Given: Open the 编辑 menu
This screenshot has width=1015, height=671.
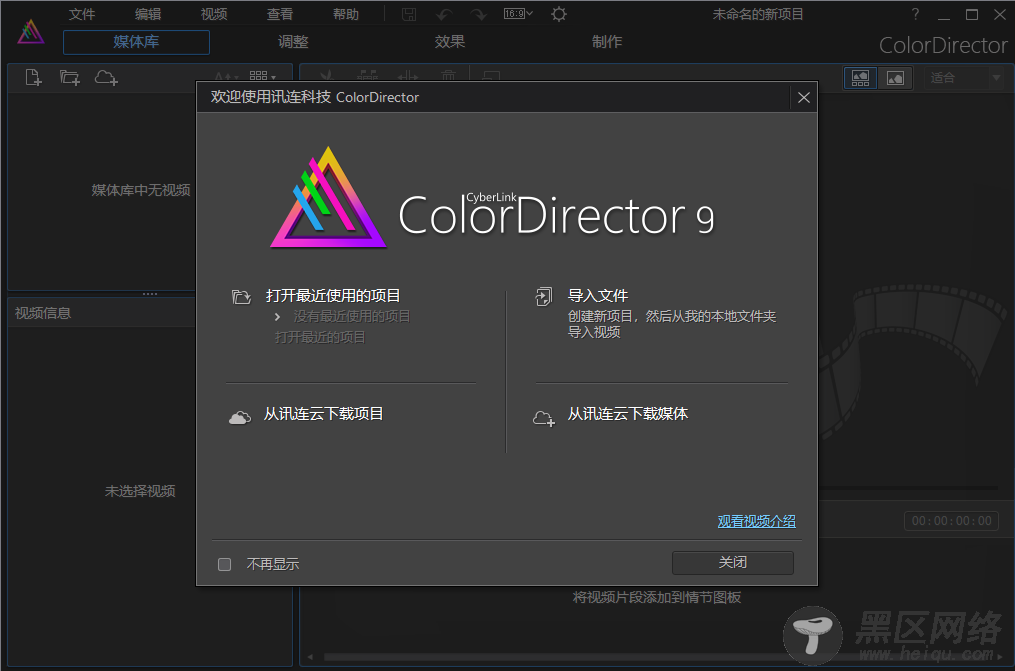Looking at the screenshot, I should (x=148, y=14).
